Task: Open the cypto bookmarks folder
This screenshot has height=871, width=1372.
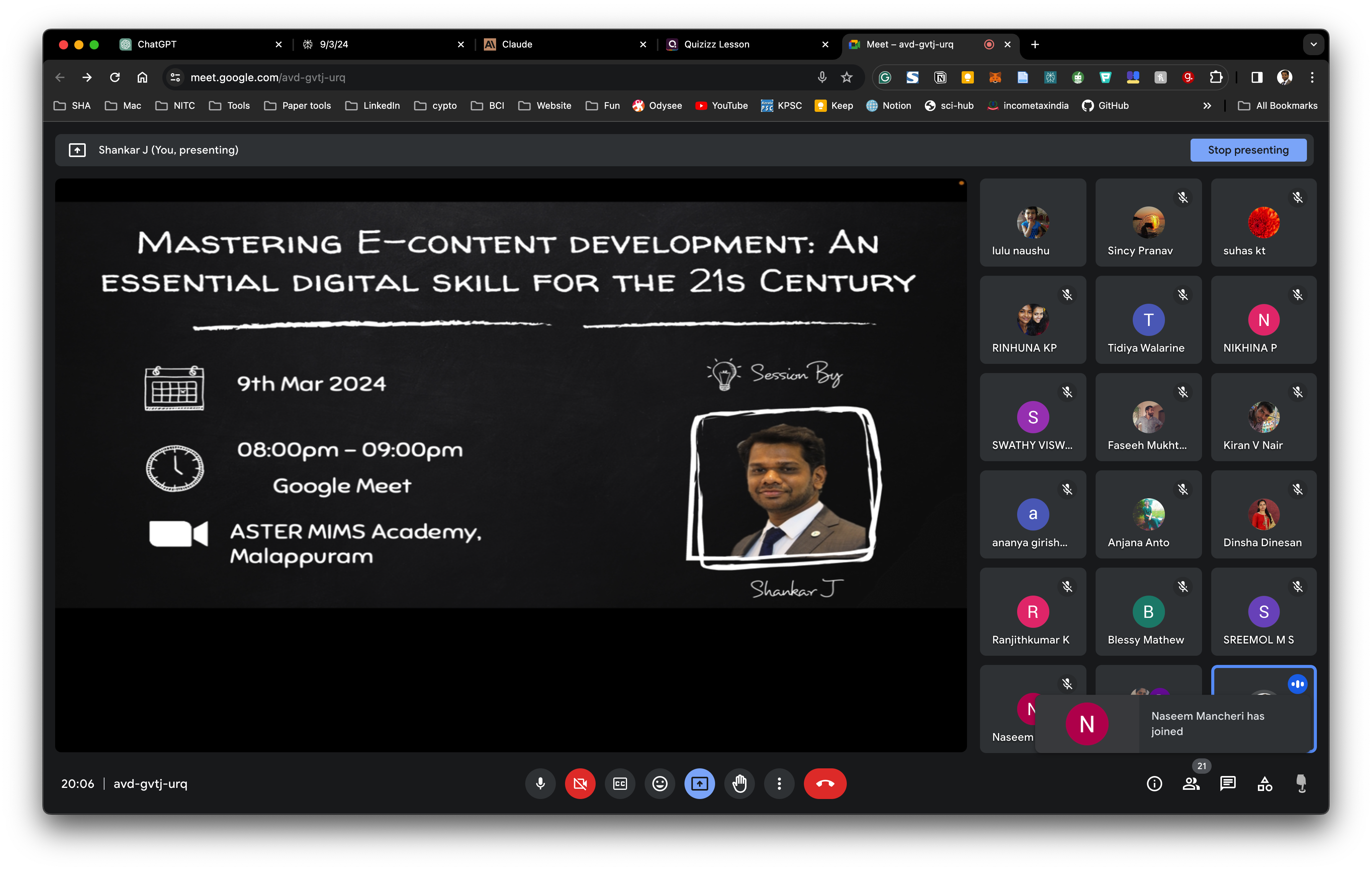Action: click(x=435, y=105)
